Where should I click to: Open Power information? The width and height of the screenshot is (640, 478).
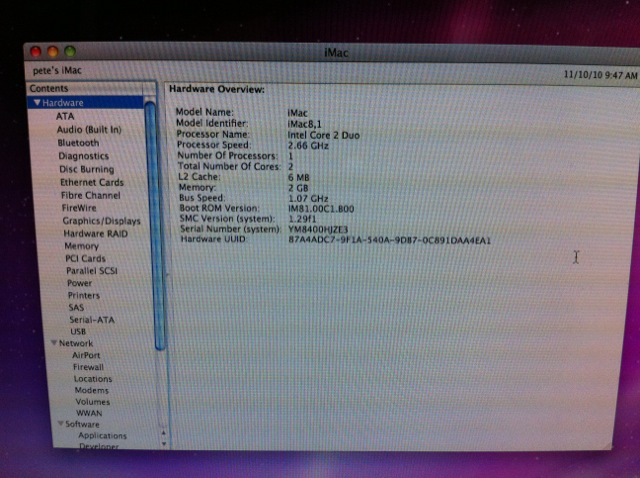80,283
